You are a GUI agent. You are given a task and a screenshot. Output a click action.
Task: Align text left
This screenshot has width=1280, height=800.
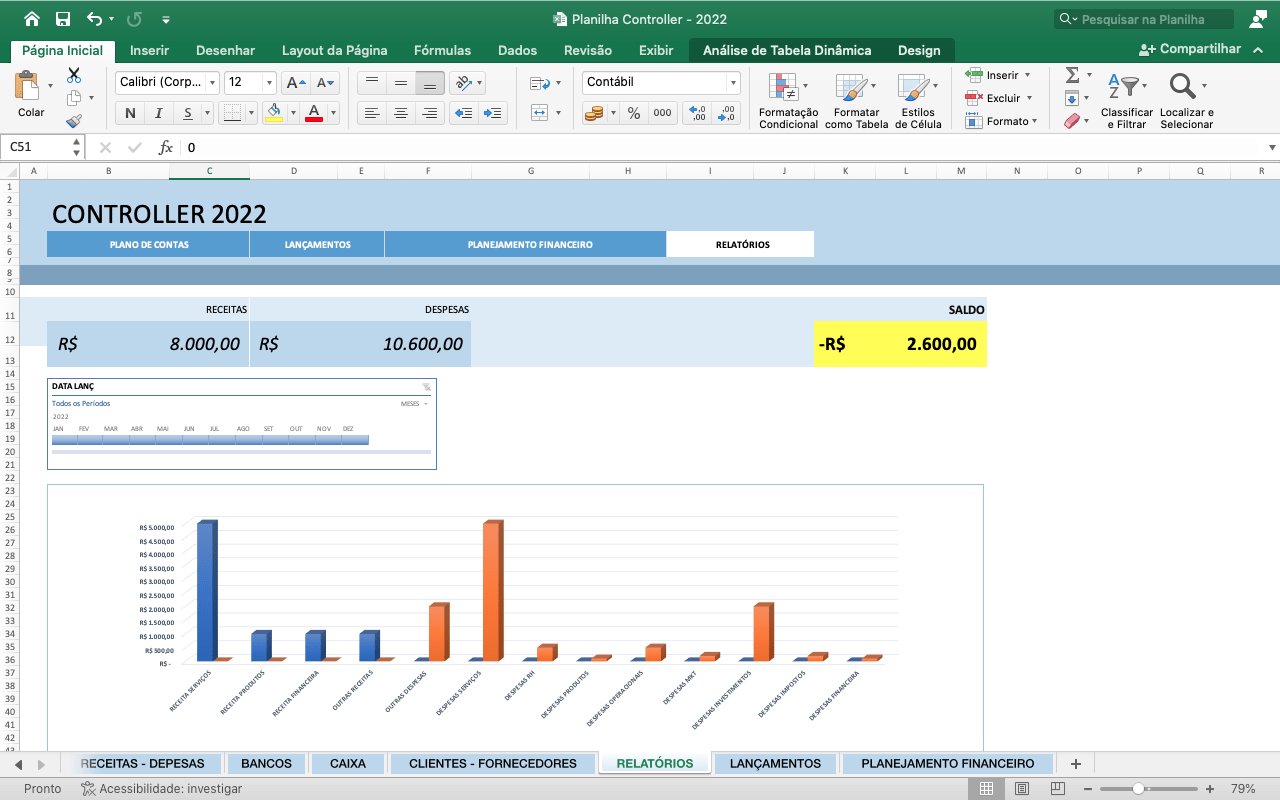pos(371,113)
